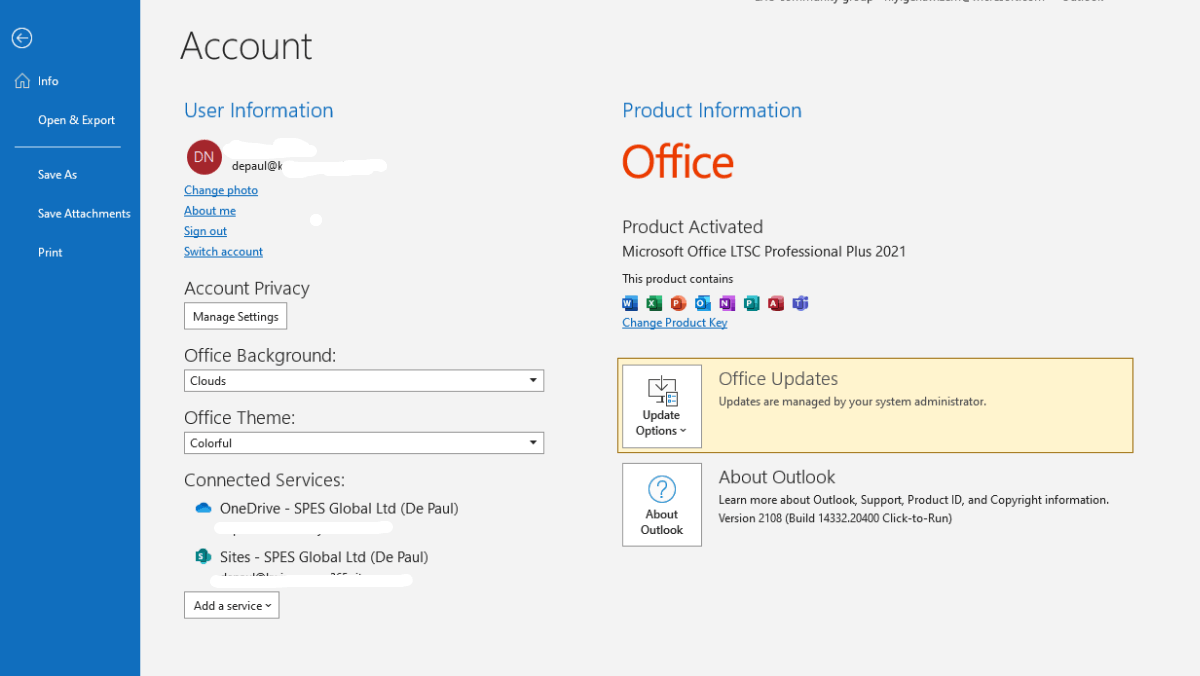This screenshot has width=1200, height=676.
Task: Click the Excel product icon
Action: [653, 303]
